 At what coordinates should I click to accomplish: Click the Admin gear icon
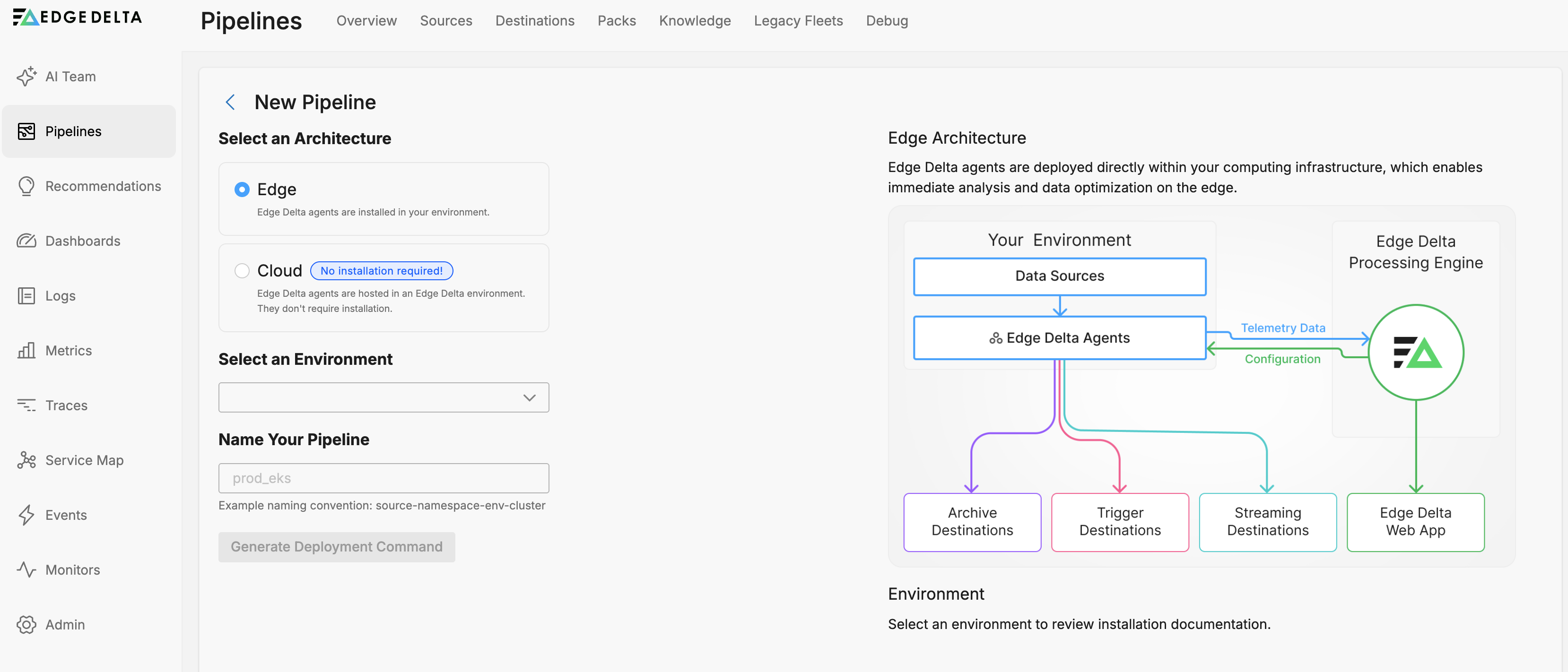pos(26,624)
